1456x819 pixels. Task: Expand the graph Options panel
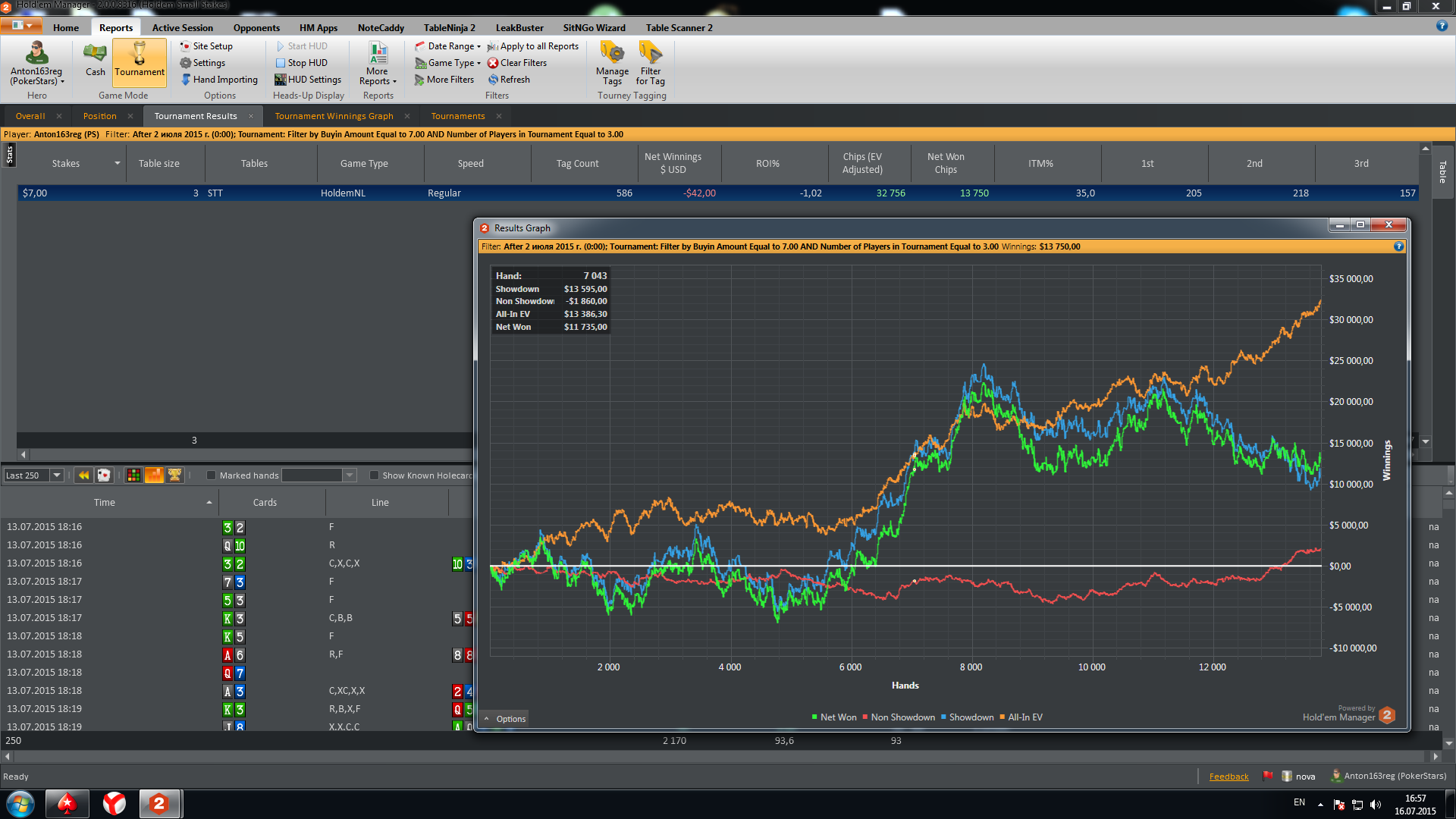(505, 719)
